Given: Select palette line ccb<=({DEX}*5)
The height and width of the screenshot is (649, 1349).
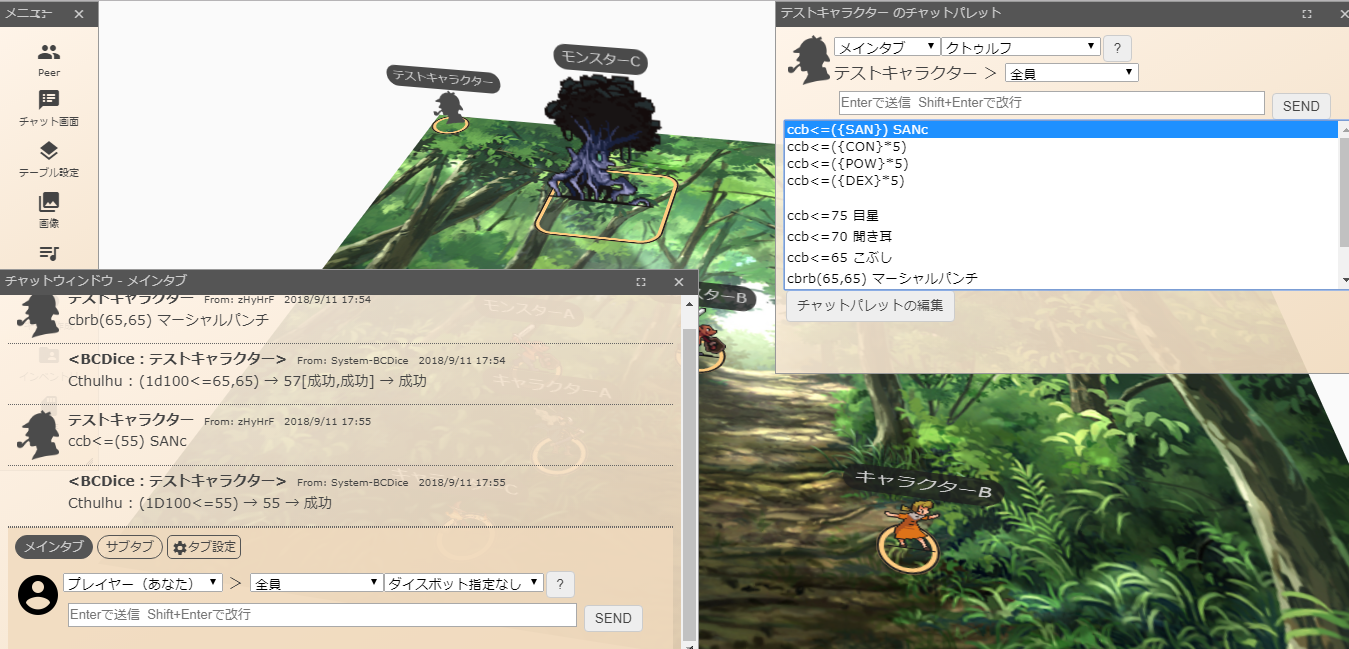Looking at the screenshot, I should (x=1061, y=180).
